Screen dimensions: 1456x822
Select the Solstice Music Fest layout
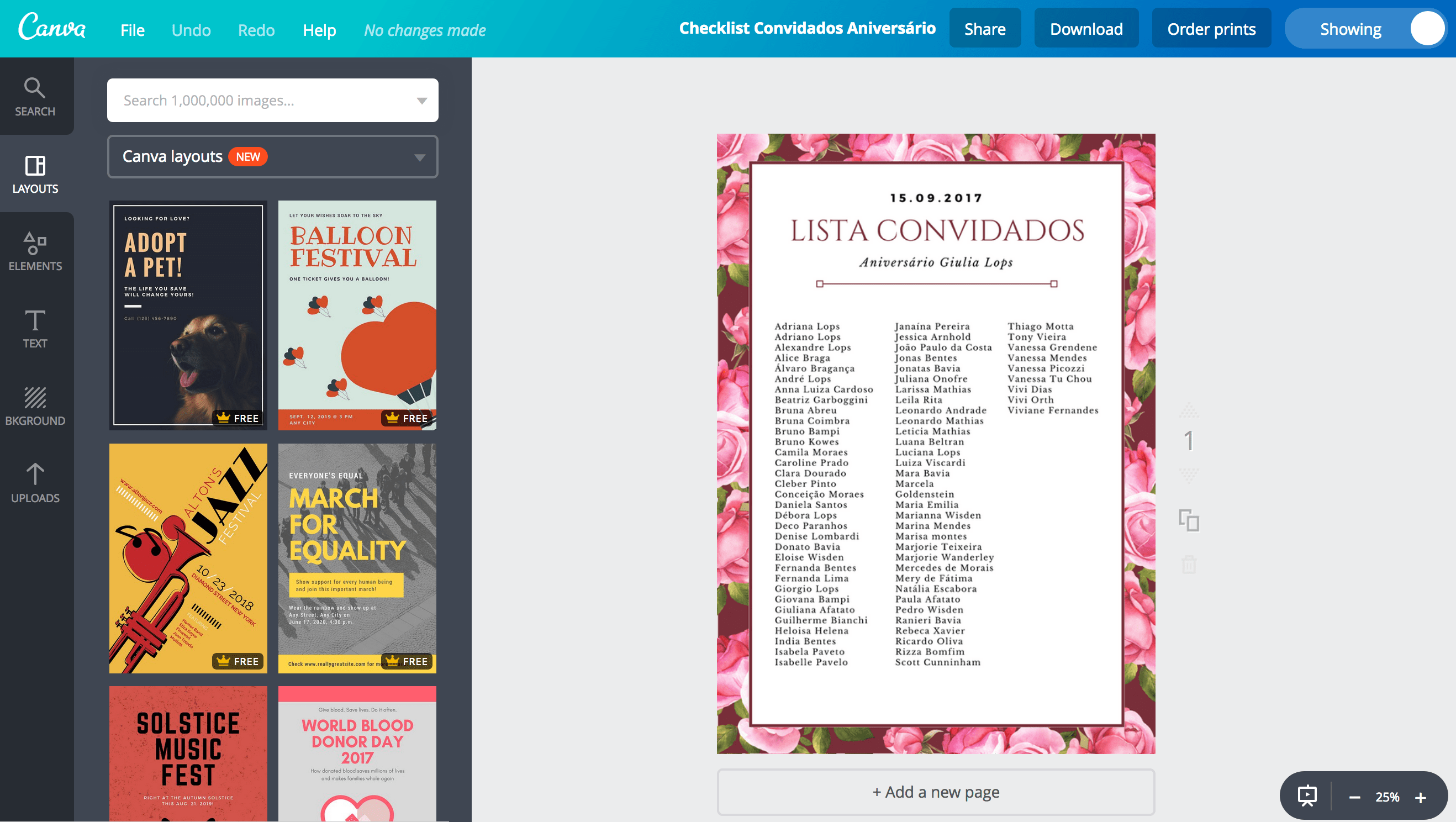click(x=188, y=753)
